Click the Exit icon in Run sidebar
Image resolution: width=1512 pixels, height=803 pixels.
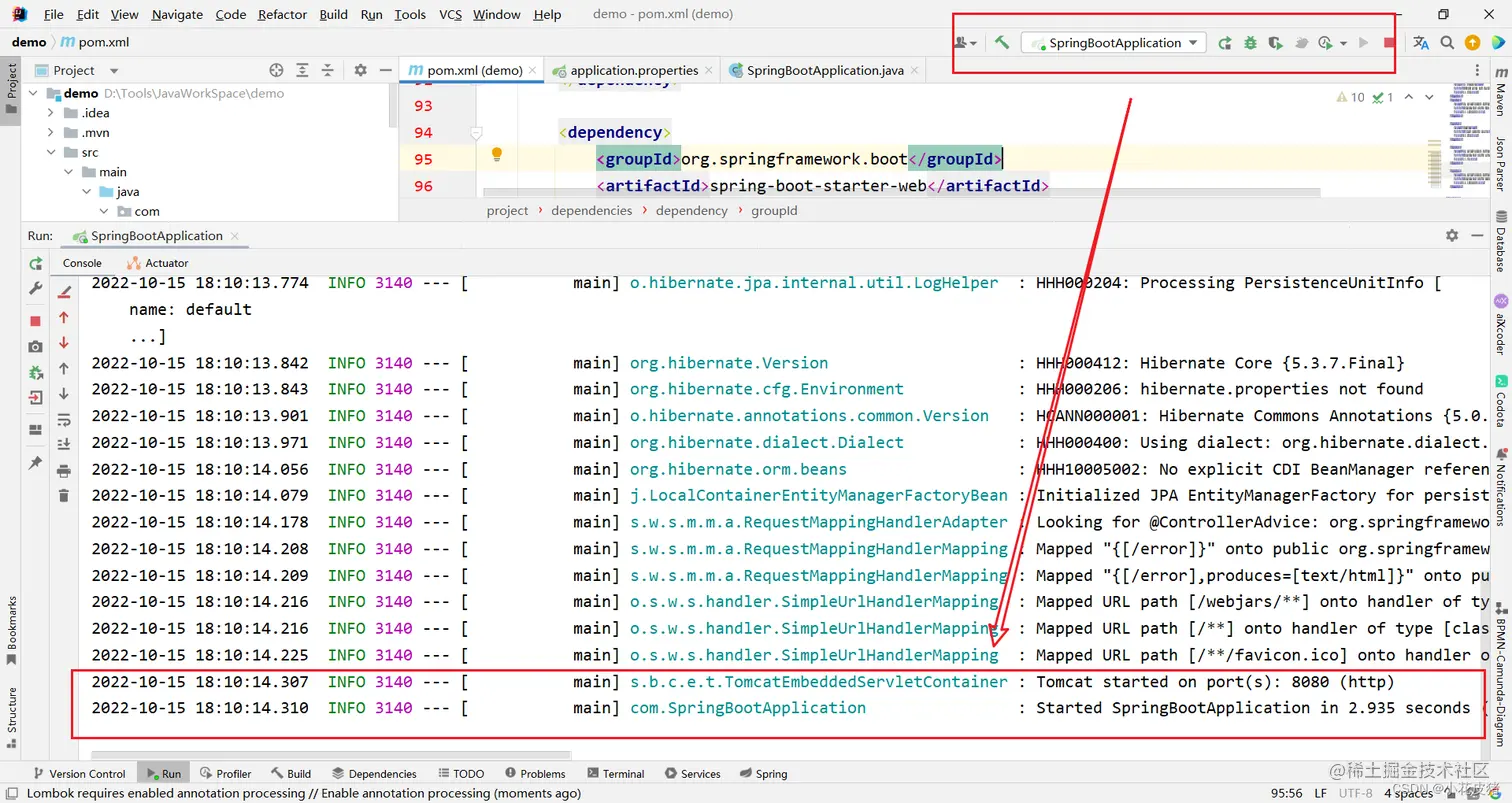(x=36, y=397)
